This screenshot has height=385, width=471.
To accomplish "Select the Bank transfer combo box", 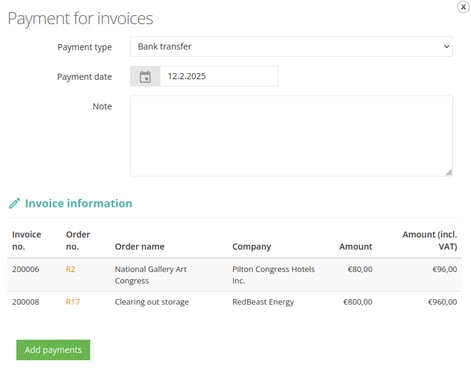I will 291,47.
